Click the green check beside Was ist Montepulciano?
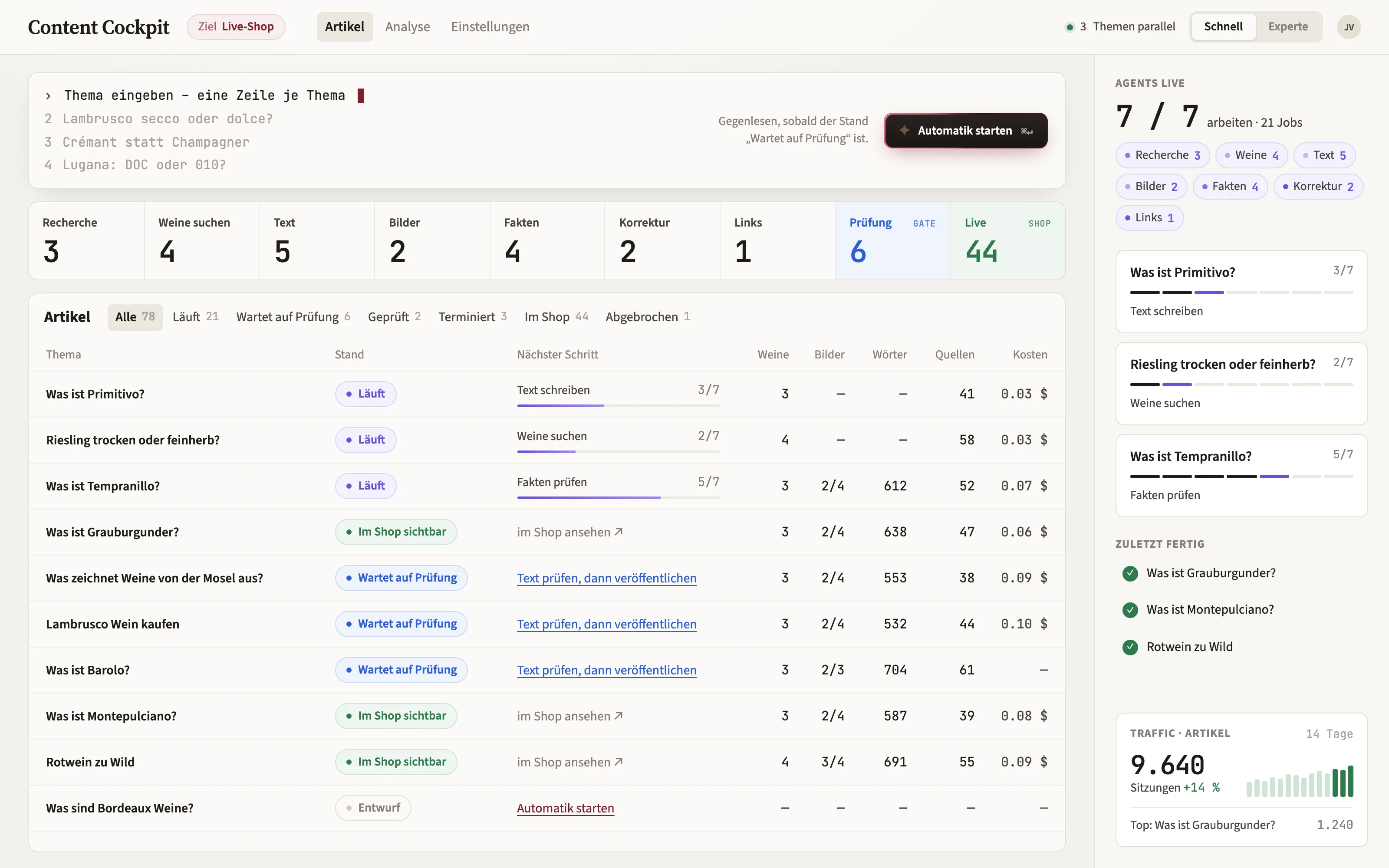The height and width of the screenshot is (868, 1389). 1129,610
